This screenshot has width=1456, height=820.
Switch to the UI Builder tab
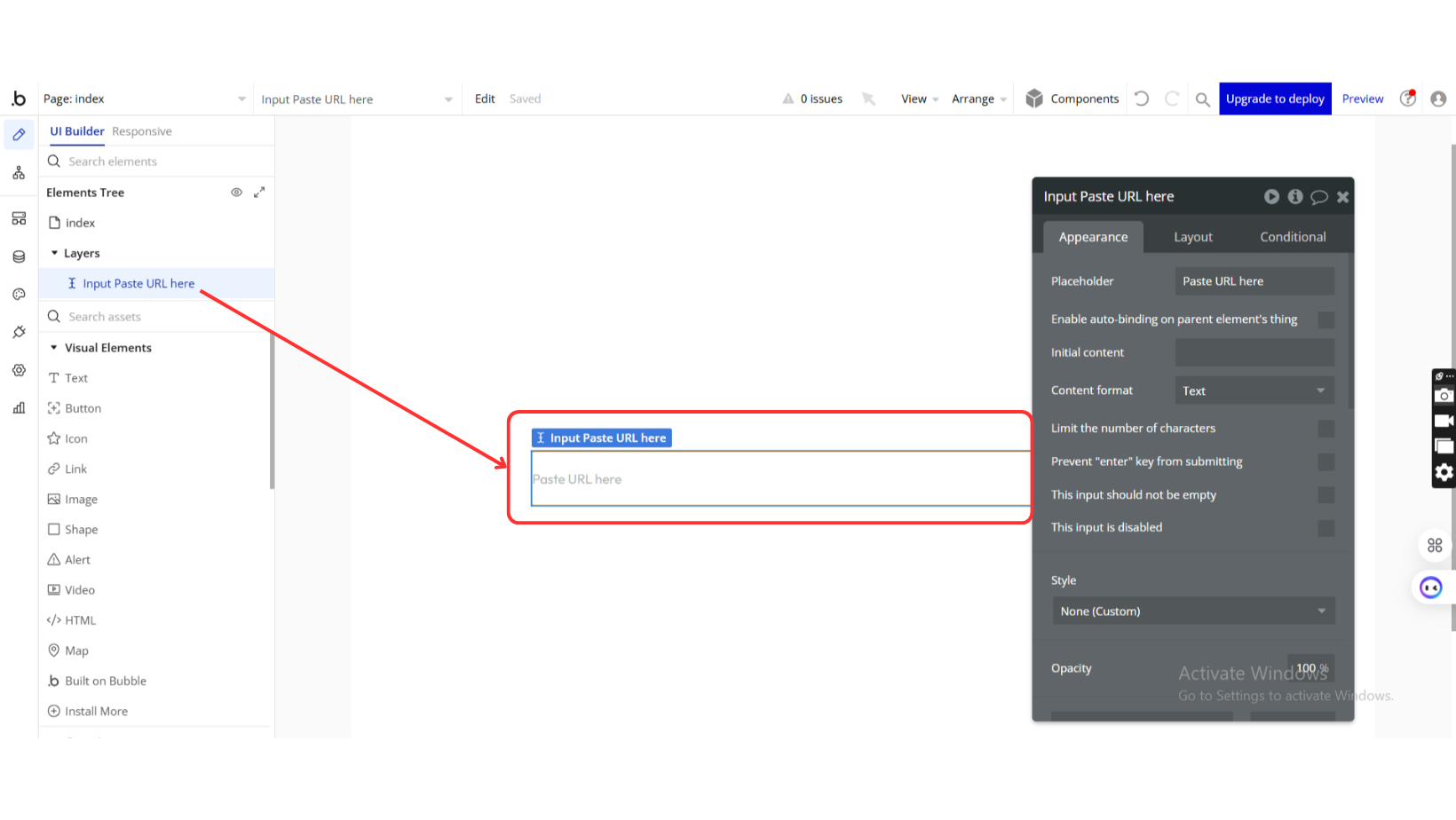(77, 131)
